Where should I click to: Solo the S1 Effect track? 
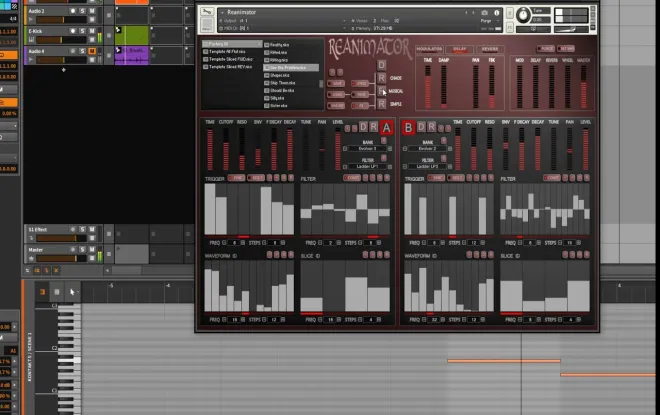pyautogui.click(x=82, y=229)
